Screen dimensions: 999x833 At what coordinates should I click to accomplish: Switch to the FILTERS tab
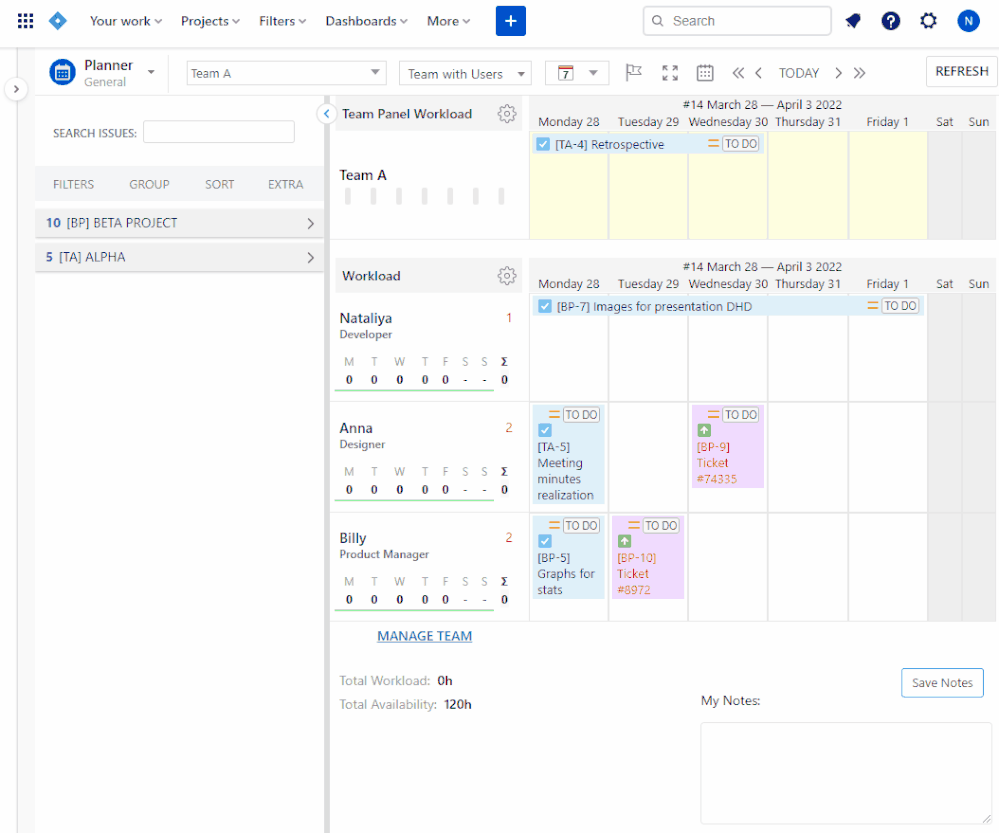pyautogui.click(x=73, y=184)
